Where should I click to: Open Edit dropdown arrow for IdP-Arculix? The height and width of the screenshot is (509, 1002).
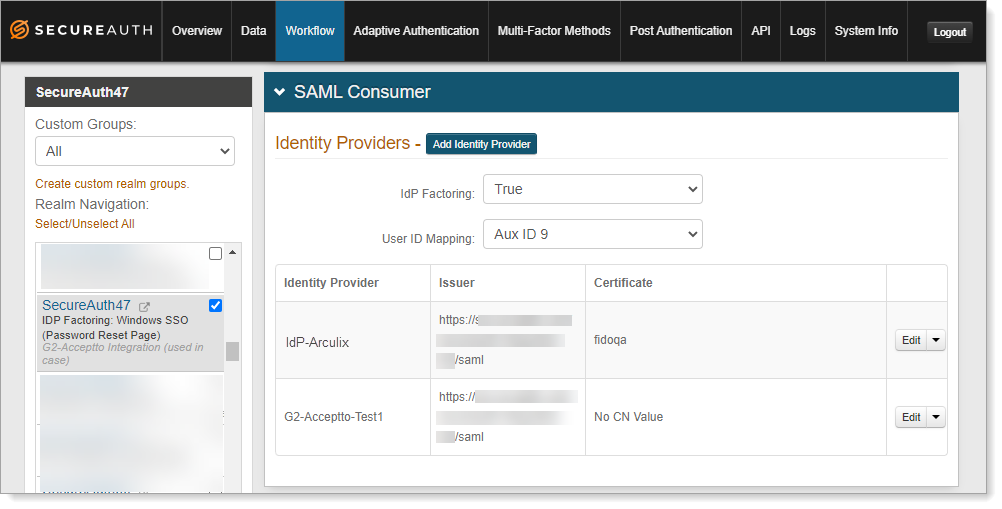coord(937,340)
